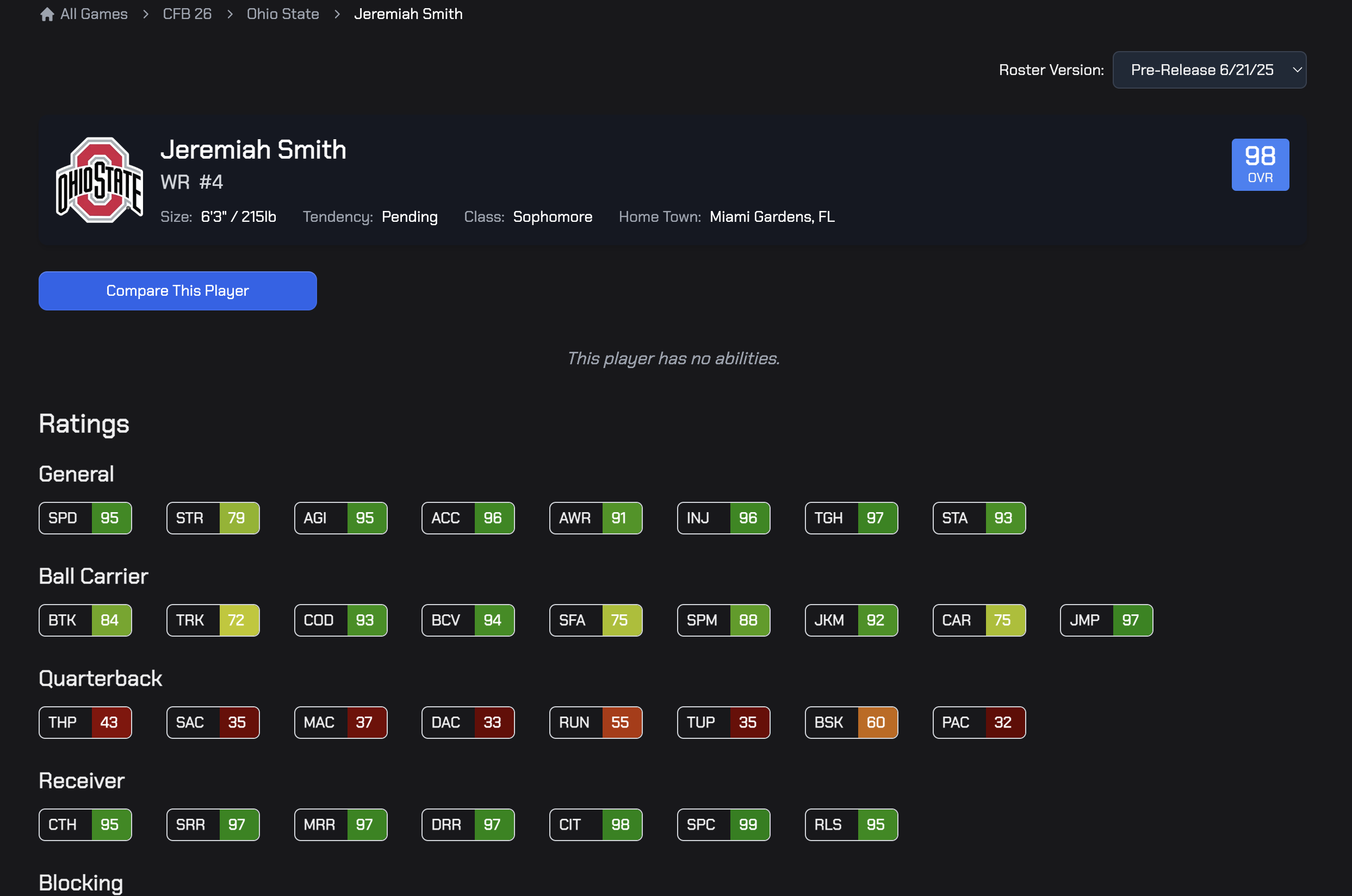The height and width of the screenshot is (896, 1352).
Task: Click the TGH 97 general rating
Action: 851,518
